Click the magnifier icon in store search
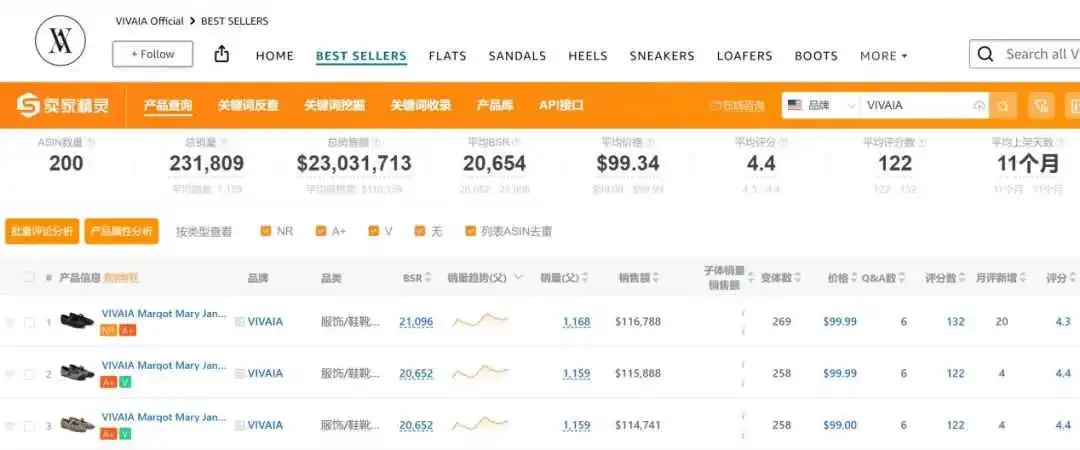 pyautogui.click(x=986, y=54)
